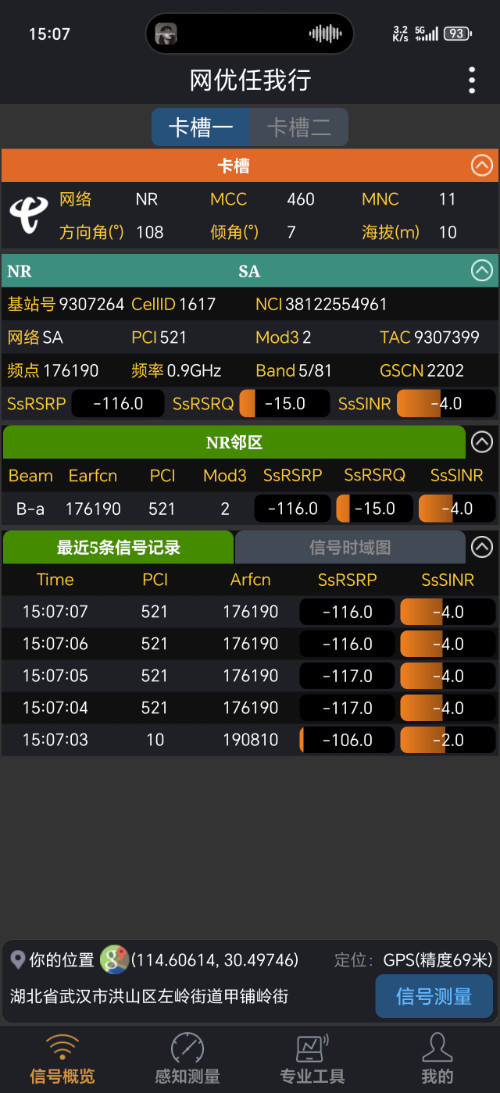Tap the 基站号 9307264 value
This screenshot has width=500, height=1093.
click(x=91, y=304)
